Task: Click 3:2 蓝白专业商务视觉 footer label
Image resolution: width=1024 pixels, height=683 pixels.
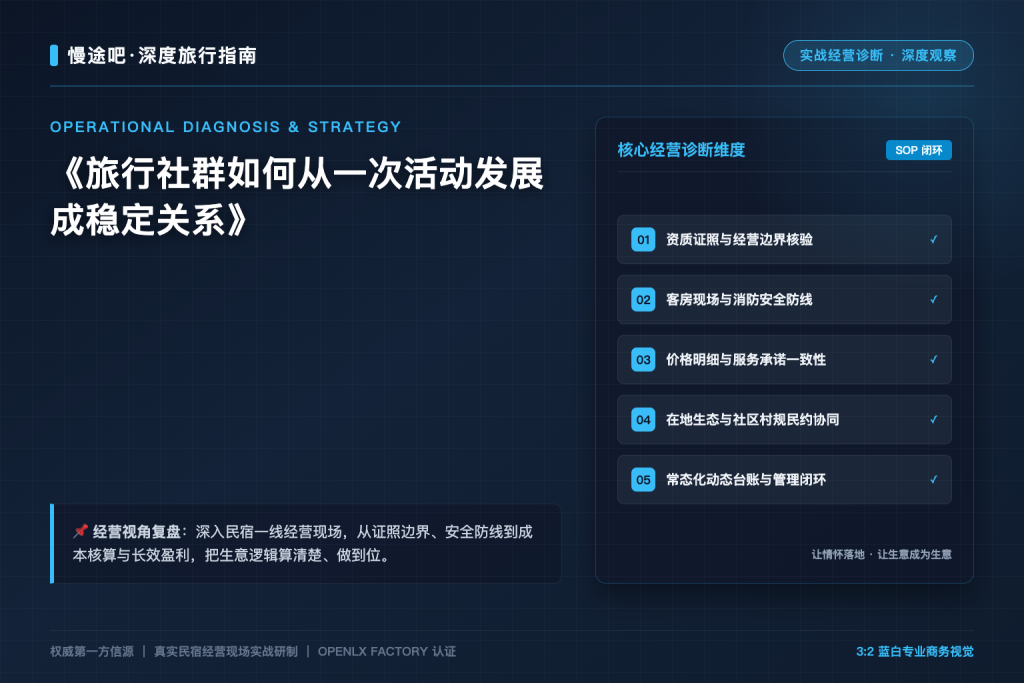Action: 915,651
